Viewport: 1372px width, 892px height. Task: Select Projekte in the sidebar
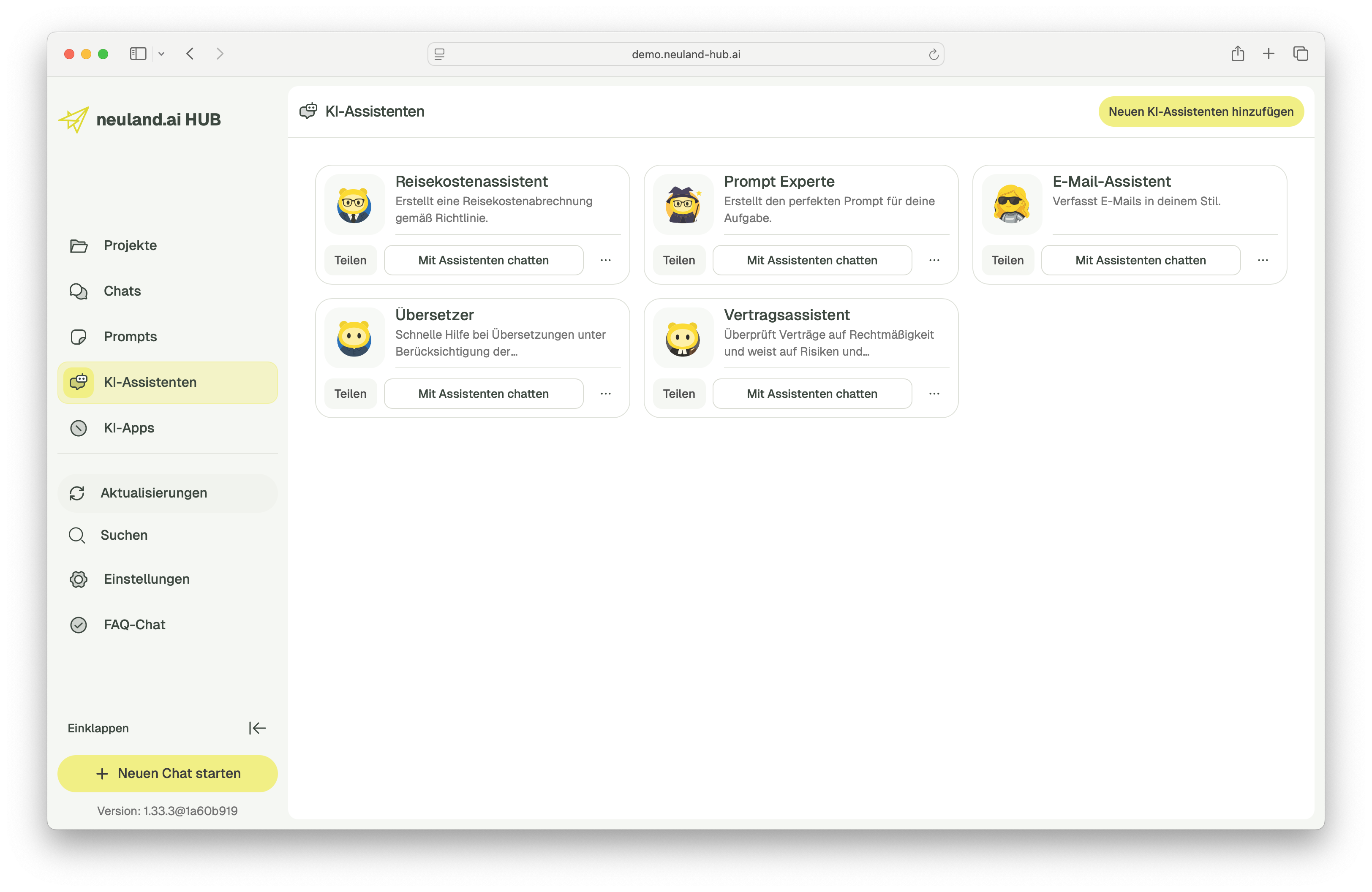pyautogui.click(x=167, y=245)
